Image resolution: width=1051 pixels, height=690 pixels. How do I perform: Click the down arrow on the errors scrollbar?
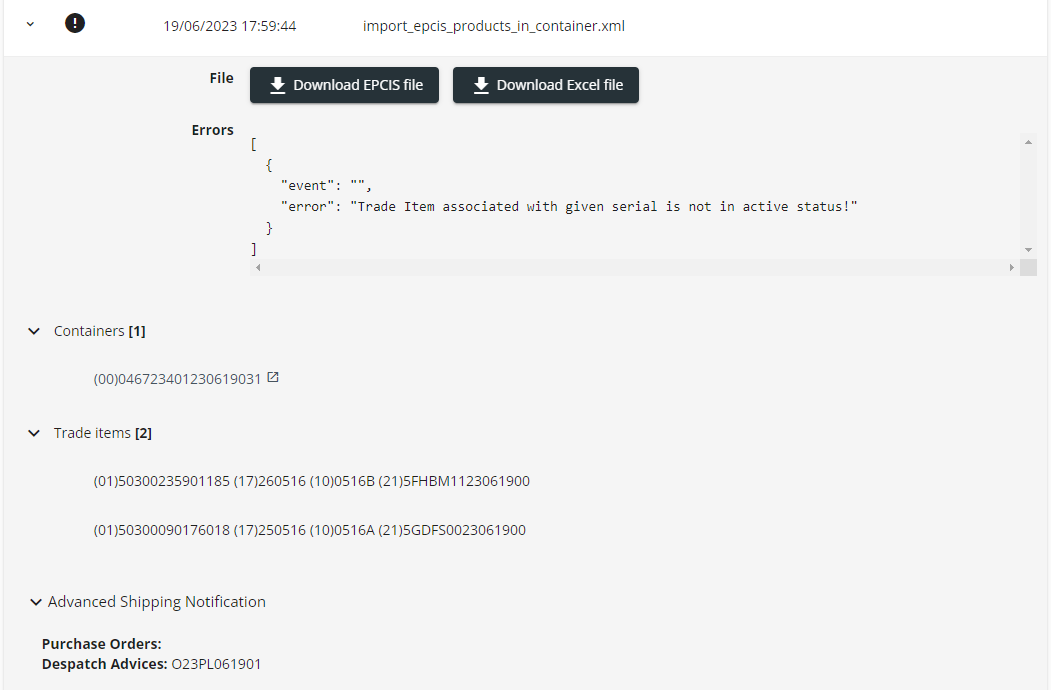pos(1029,249)
